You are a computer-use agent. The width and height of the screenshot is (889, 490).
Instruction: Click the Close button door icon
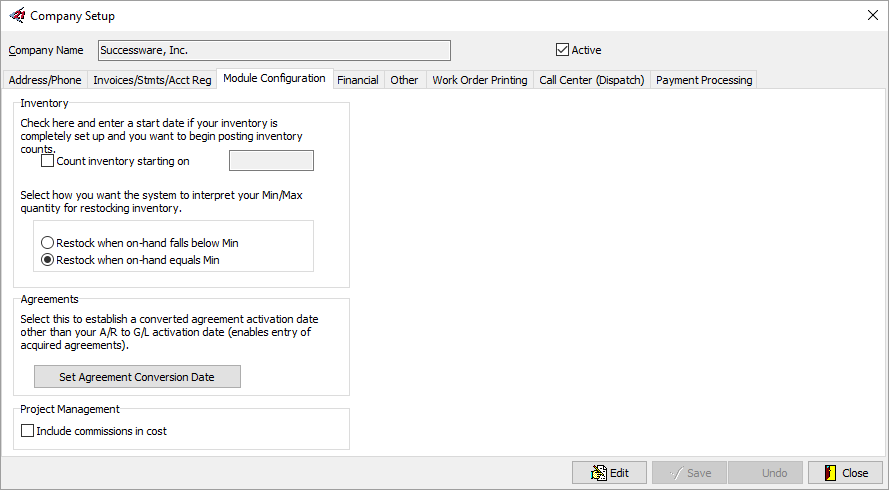point(831,472)
